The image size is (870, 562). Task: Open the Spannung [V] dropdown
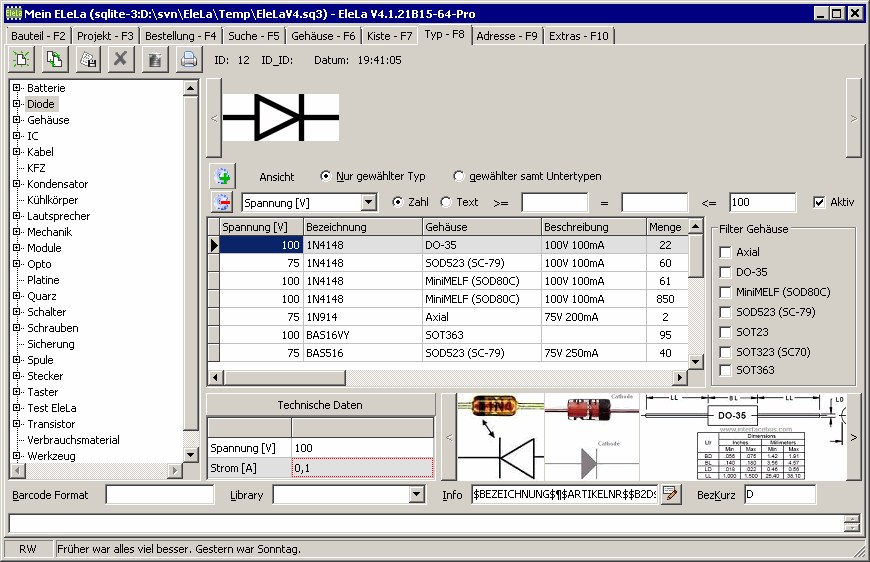coord(368,203)
